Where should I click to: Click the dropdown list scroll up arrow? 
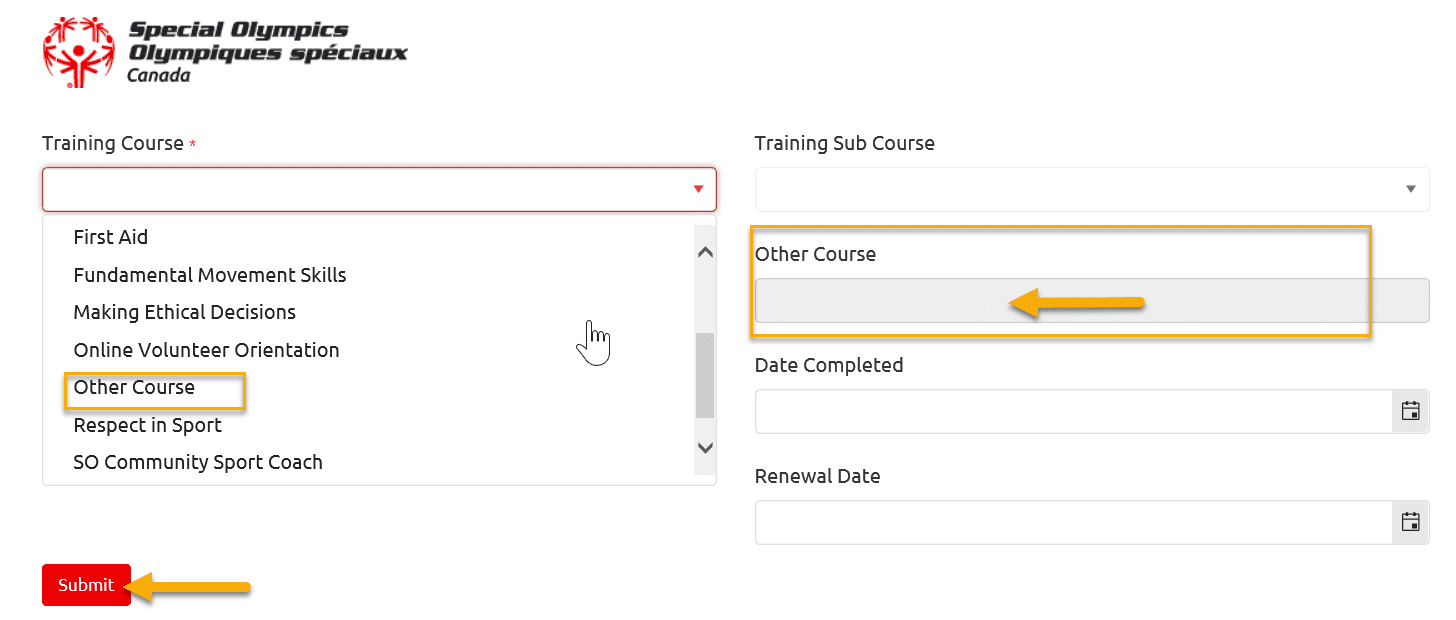click(x=705, y=253)
